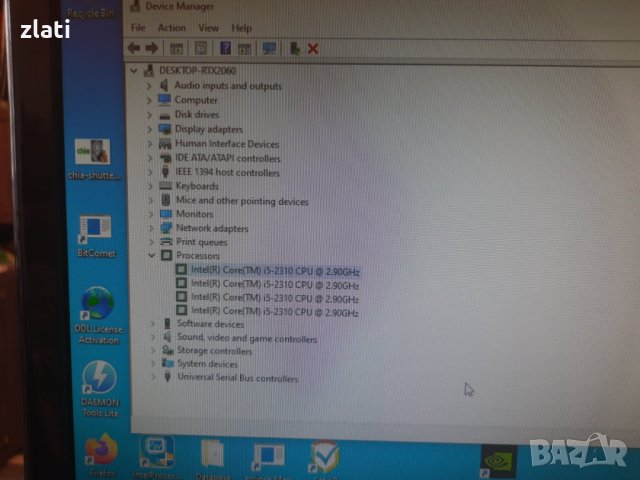
Task: Open the Action menu
Action: [x=172, y=28]
